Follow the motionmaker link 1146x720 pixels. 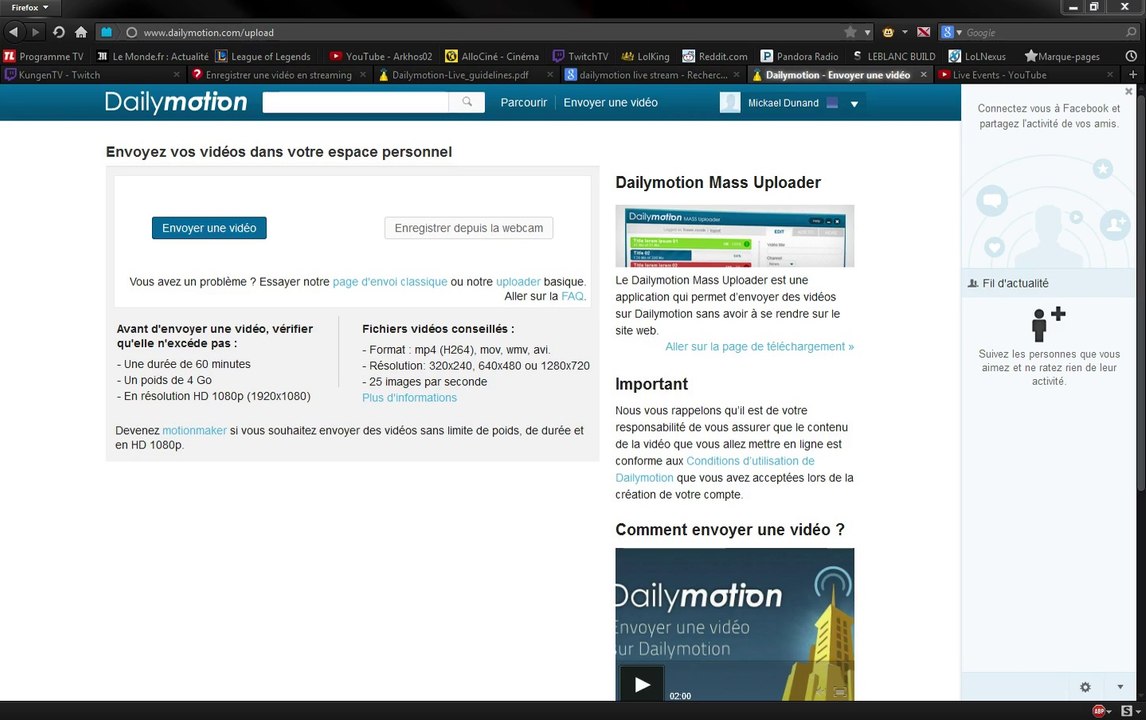click(194, 431)
